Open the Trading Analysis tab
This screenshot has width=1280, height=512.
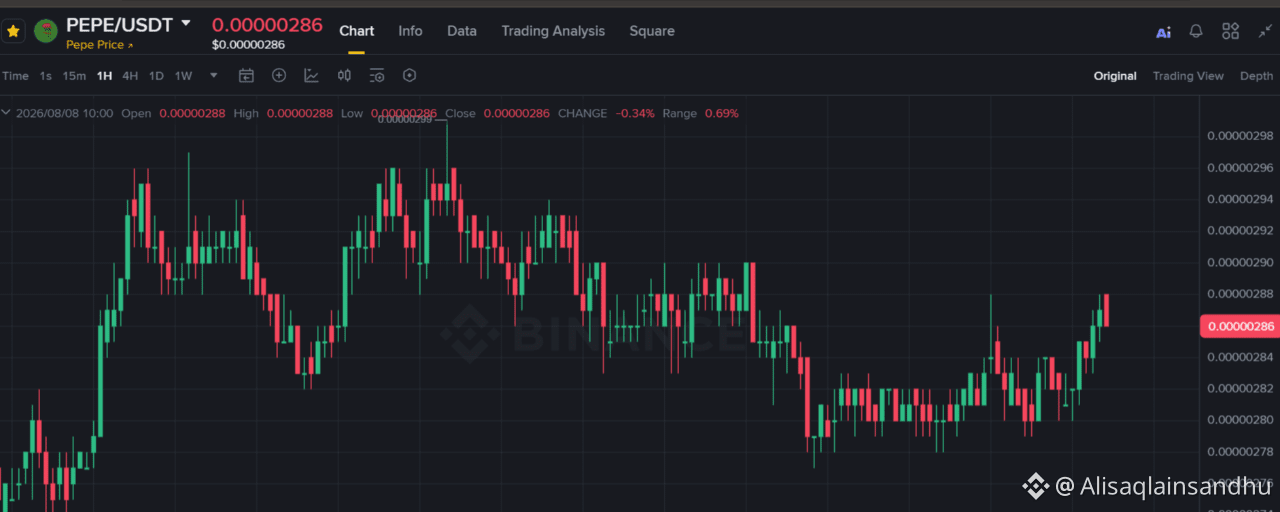[553, 31]
